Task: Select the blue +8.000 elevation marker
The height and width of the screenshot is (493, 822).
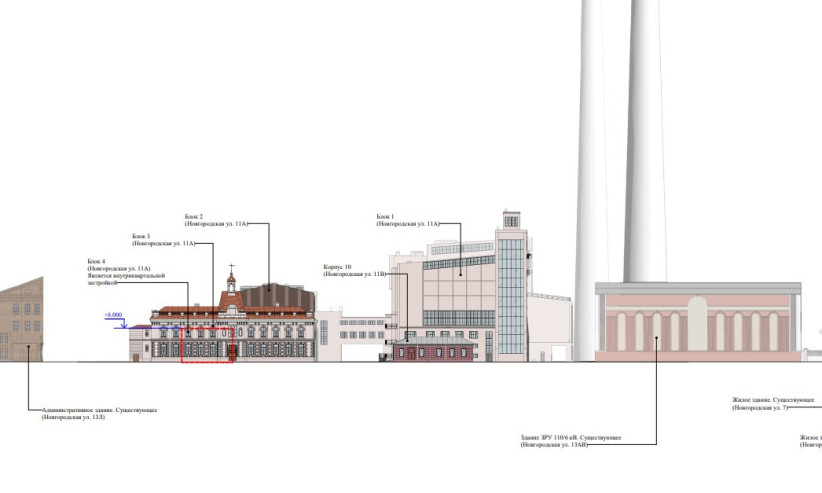Action: point(115,317)
